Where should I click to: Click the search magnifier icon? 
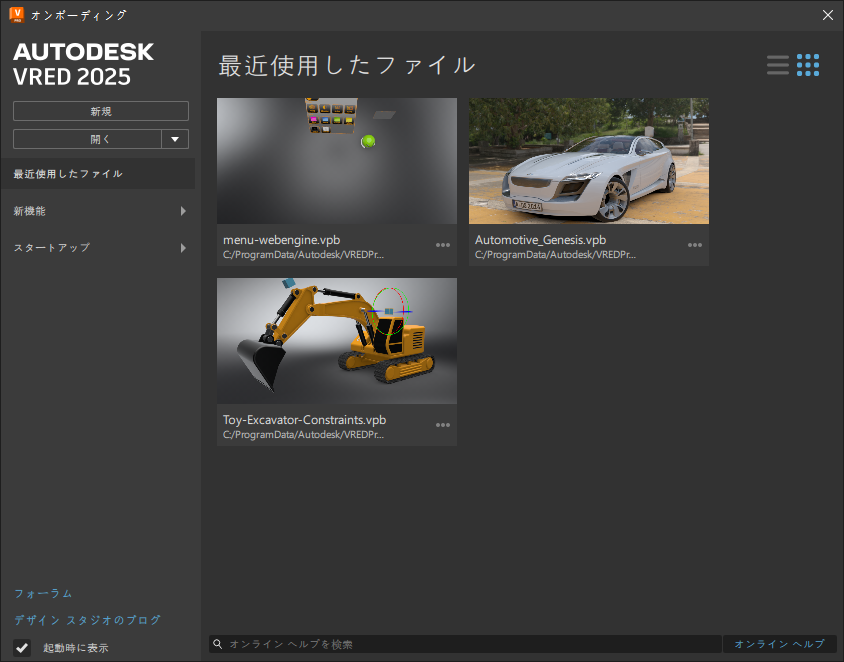(217, 644)
